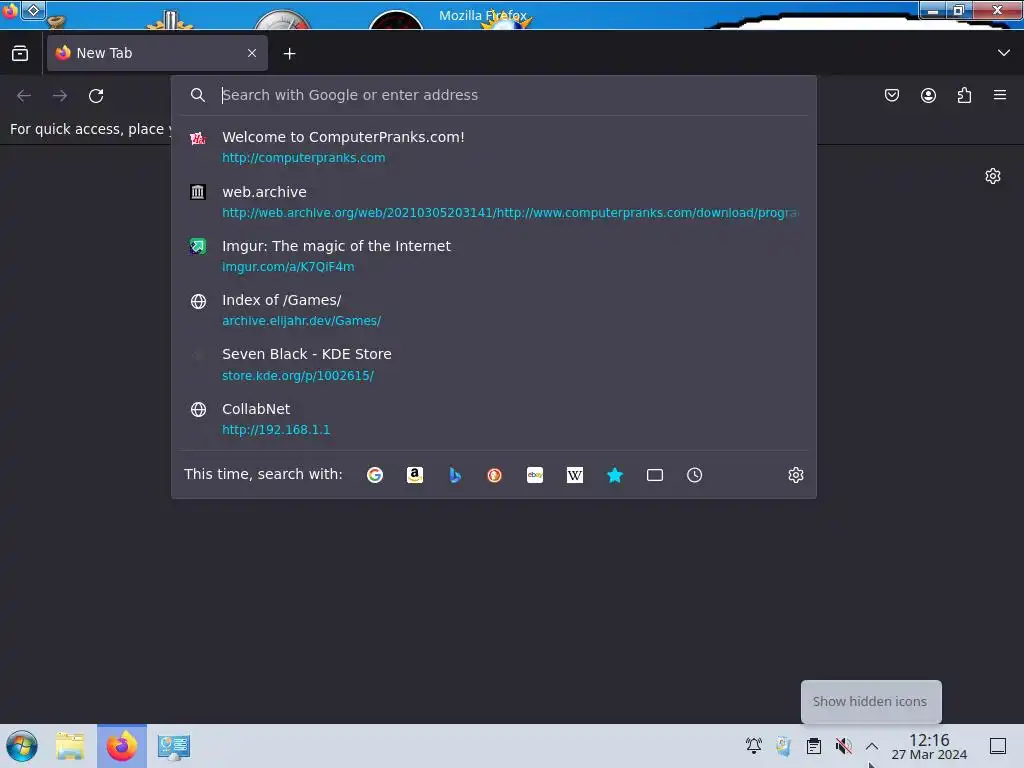Open search settings gear in dropdown
Image resolution: width=1024 pixels, height=768 pixels.
point(795,475)
